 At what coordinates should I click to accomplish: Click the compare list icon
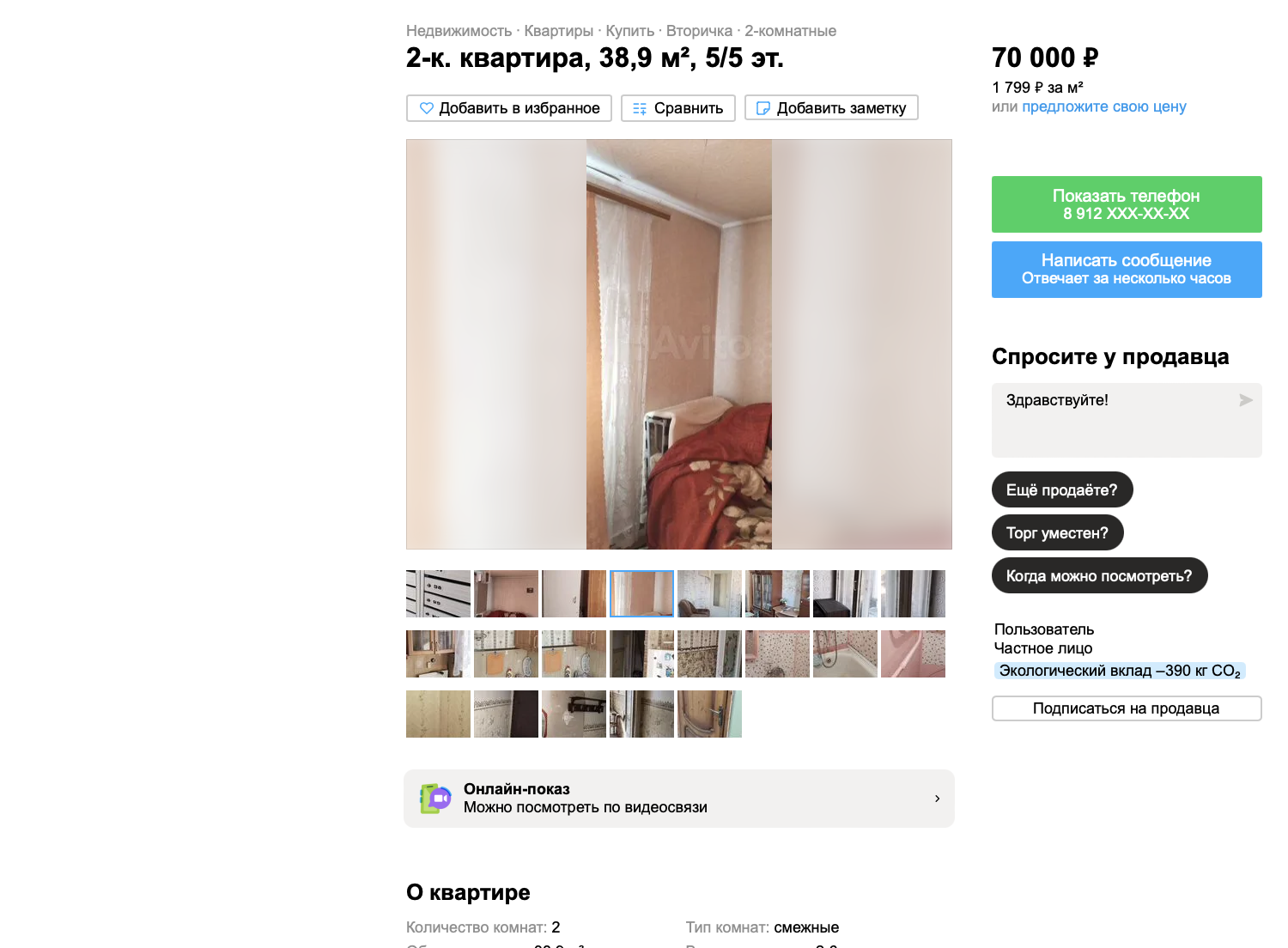pyautogui.click(x=640, y=108)
